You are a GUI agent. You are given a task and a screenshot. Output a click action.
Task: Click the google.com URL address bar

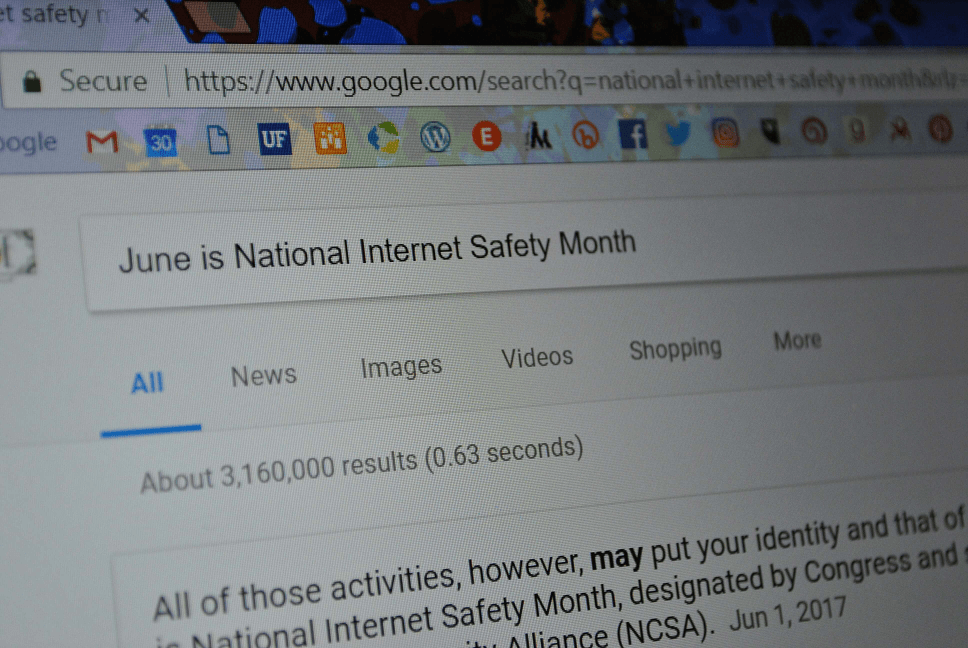574,81
